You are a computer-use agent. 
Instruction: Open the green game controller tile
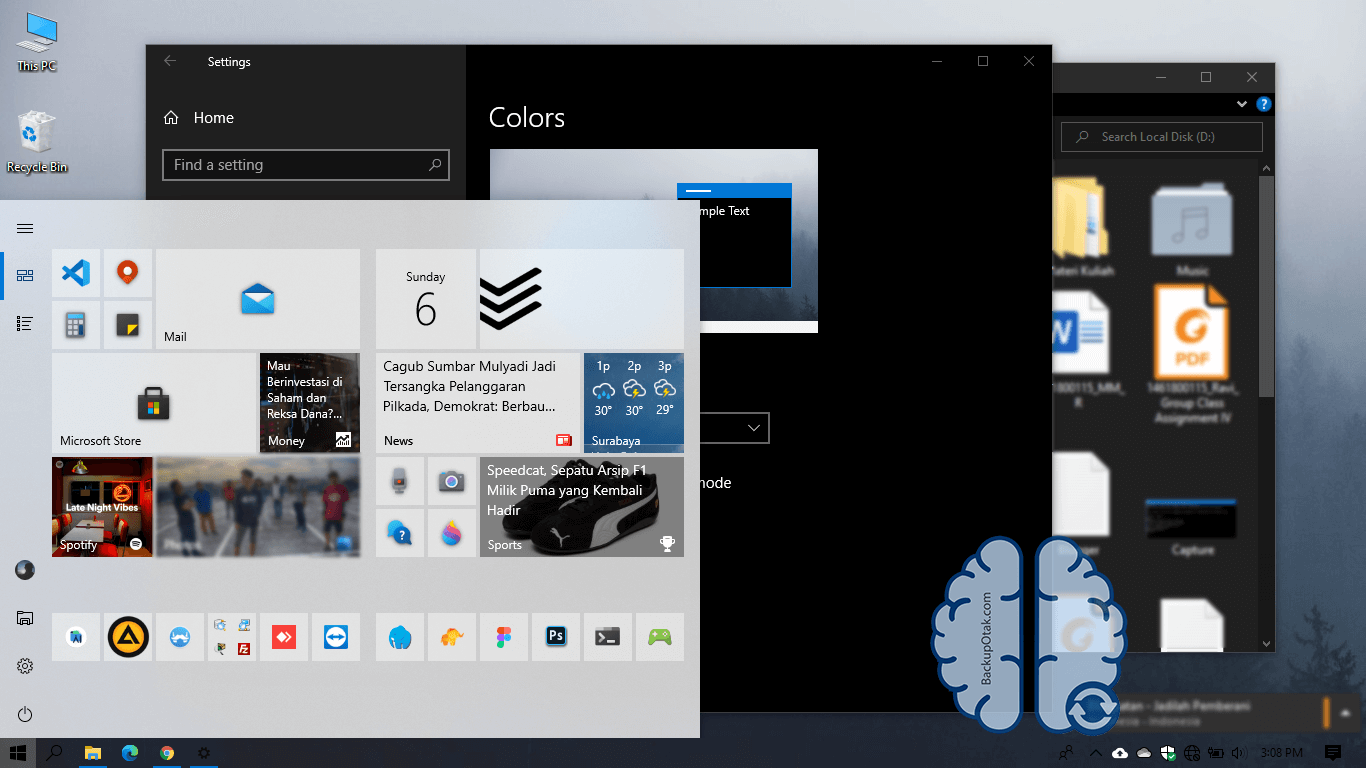pos(660,637)
